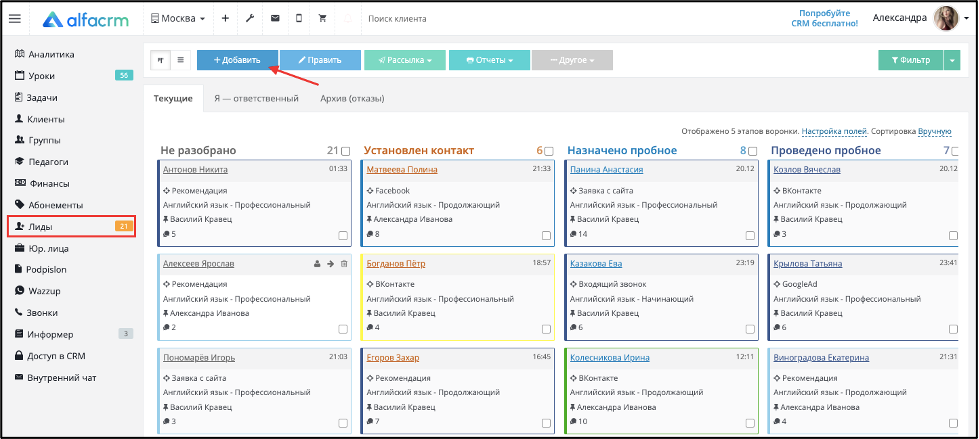Expand the arrow beside the Фильтр button
The height and width of the screenshot is (439, 979).
952,60
